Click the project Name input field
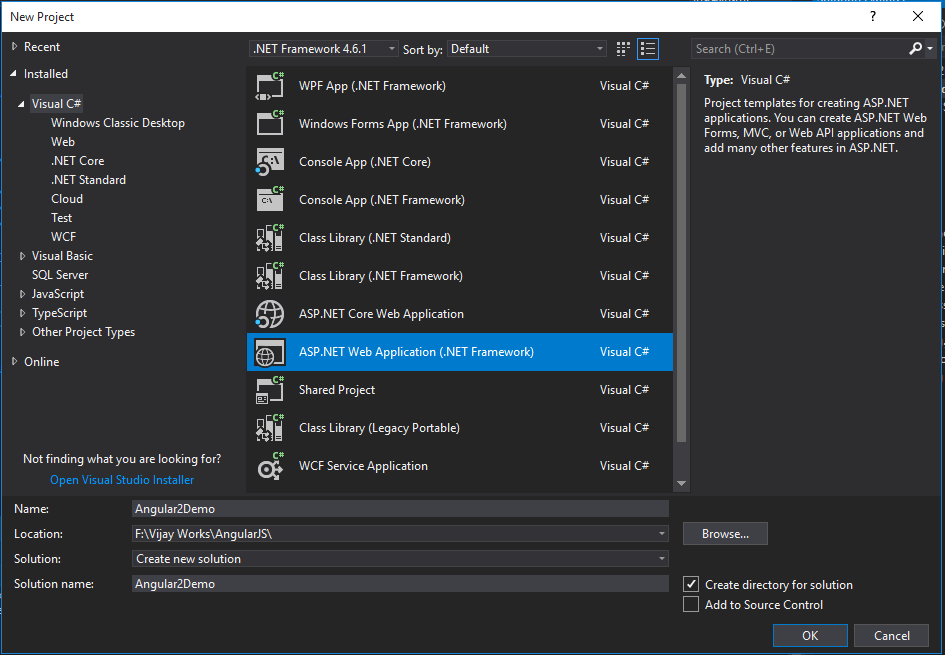This screenshot has width=945, height=655. click(x=400, y=509)
